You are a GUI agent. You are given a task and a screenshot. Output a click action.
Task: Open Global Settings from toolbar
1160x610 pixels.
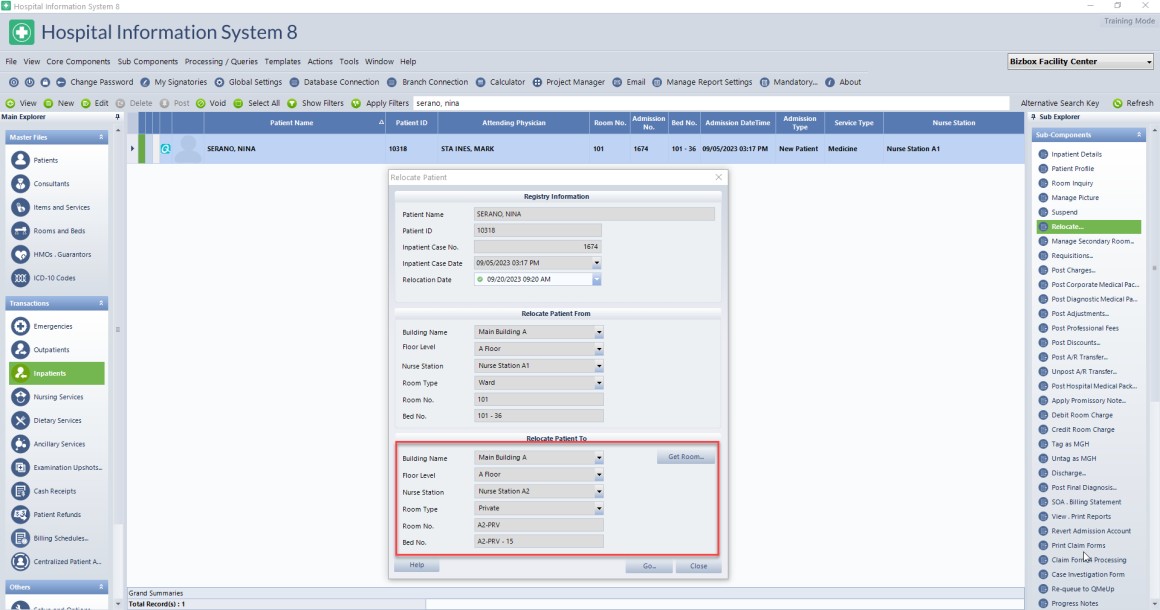pyautogui.click(x=219, y=82)
